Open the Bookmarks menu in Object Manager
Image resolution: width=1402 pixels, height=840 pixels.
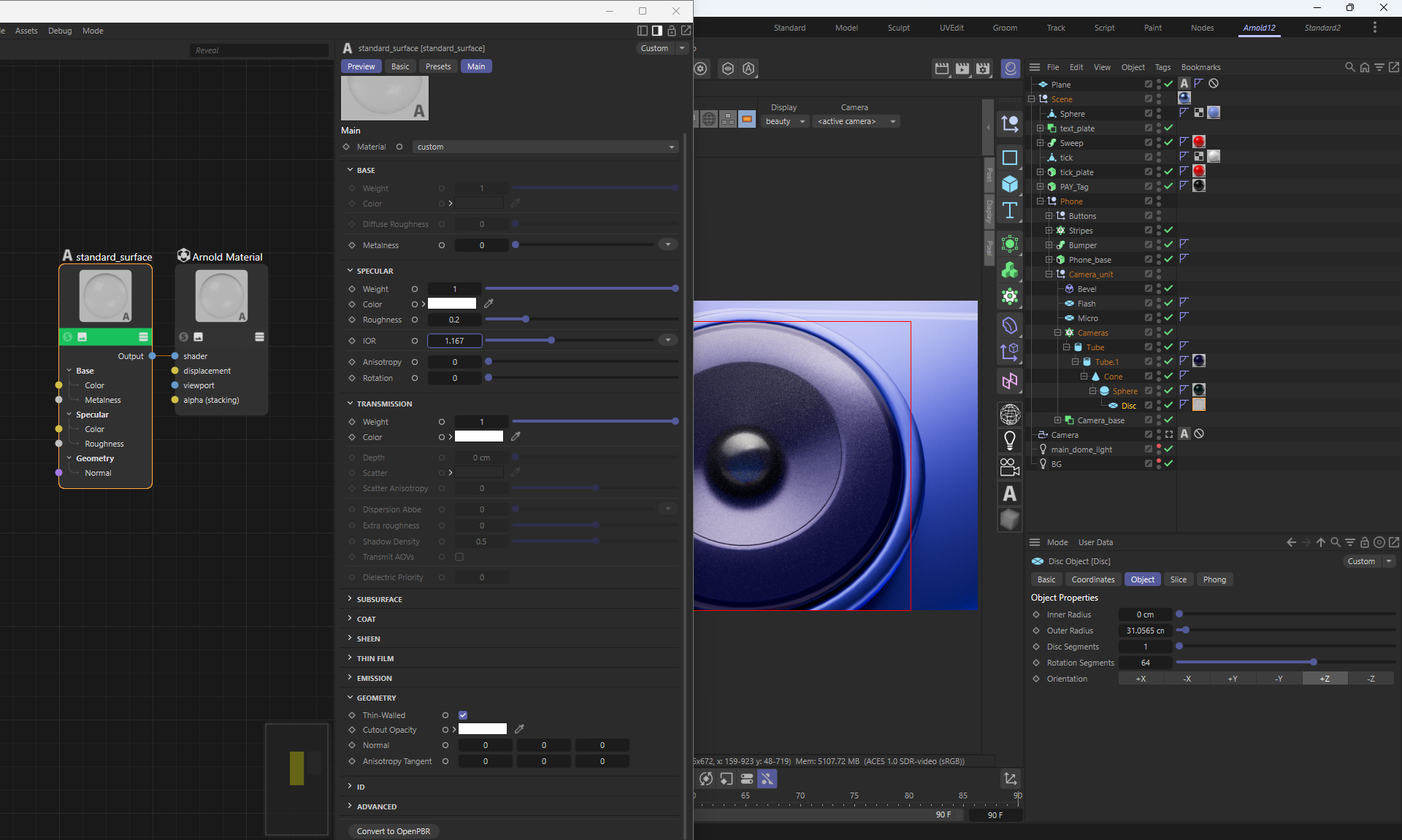pyautogui.click(x=1200, y=67)
